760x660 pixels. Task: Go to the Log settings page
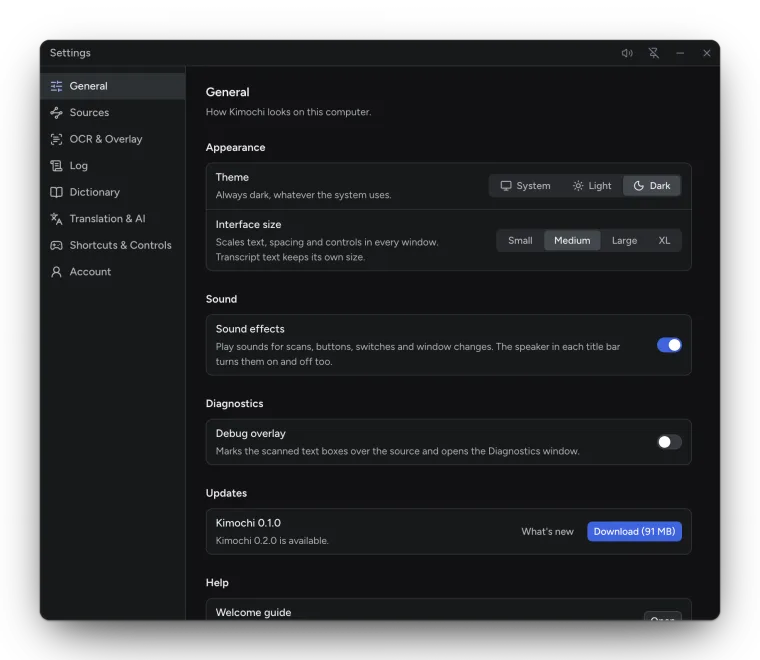(x=113, y=166)
